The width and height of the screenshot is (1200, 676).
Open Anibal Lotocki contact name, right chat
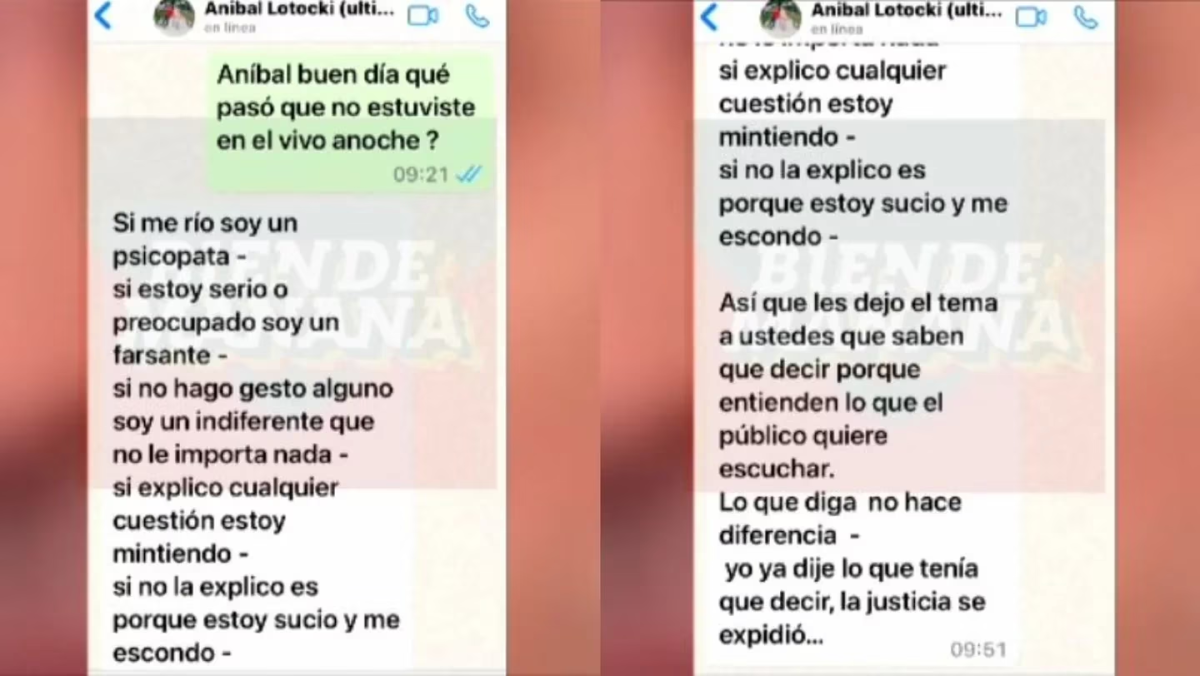(x=907, y=10)
